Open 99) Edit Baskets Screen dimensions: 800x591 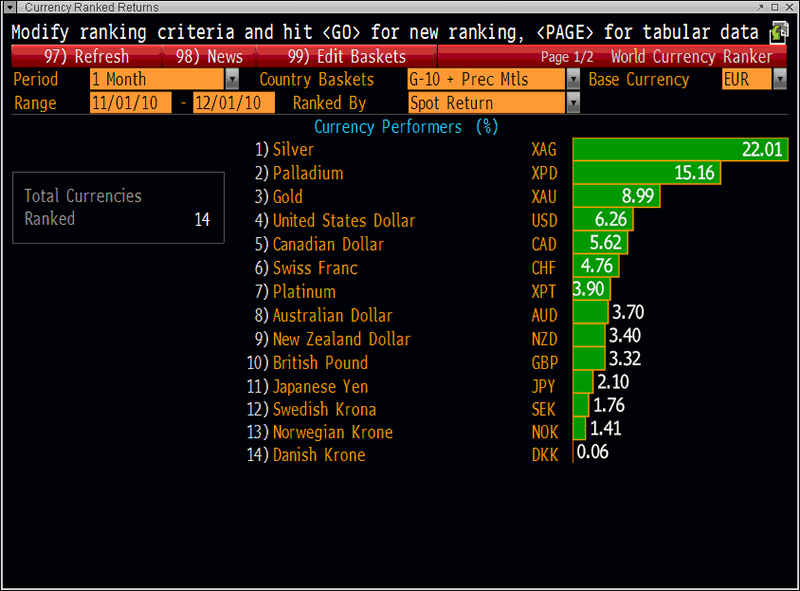[x=346, y=56]
